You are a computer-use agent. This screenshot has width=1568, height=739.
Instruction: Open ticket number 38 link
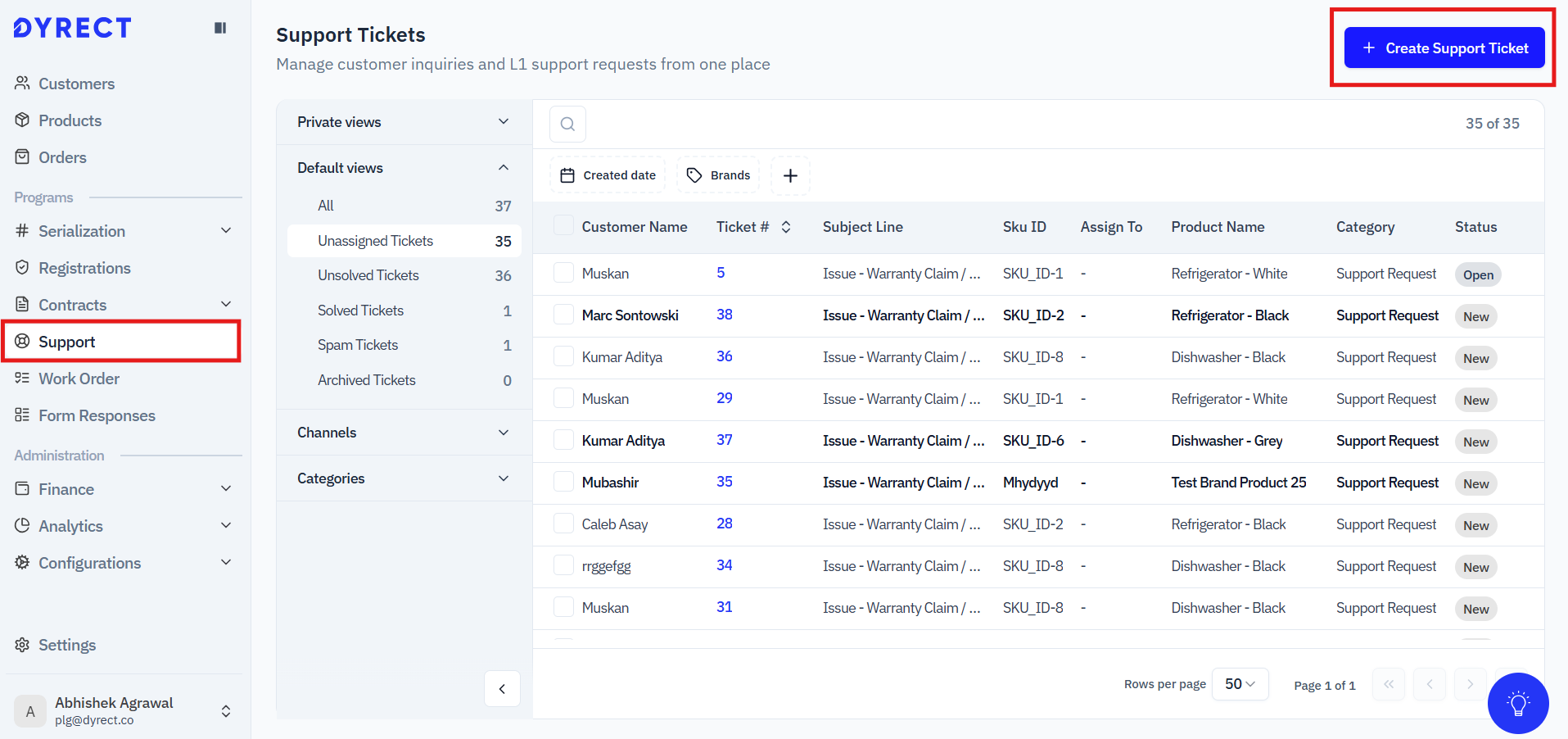725,315
